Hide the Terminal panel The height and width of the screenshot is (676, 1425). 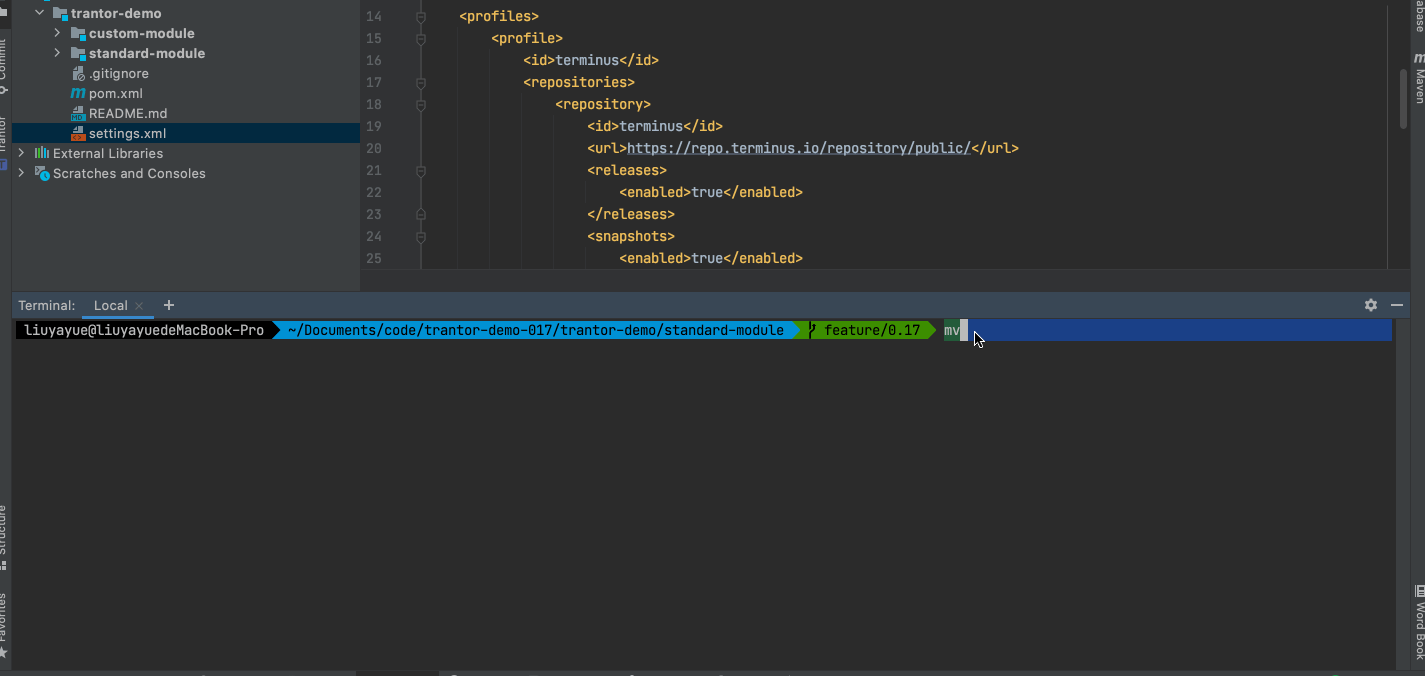tap(1397, 305)
